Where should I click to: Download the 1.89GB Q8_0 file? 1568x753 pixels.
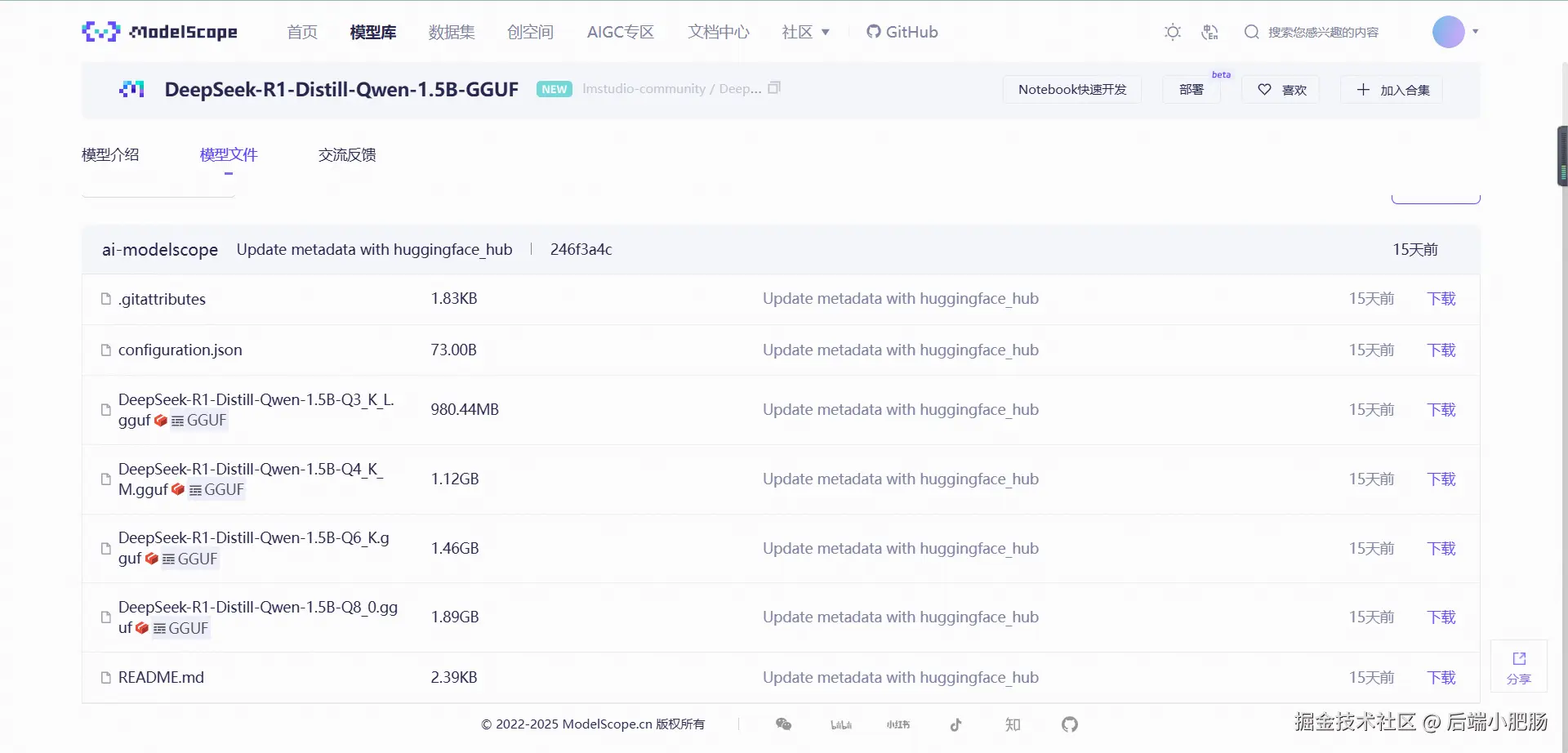(1441, 617)
